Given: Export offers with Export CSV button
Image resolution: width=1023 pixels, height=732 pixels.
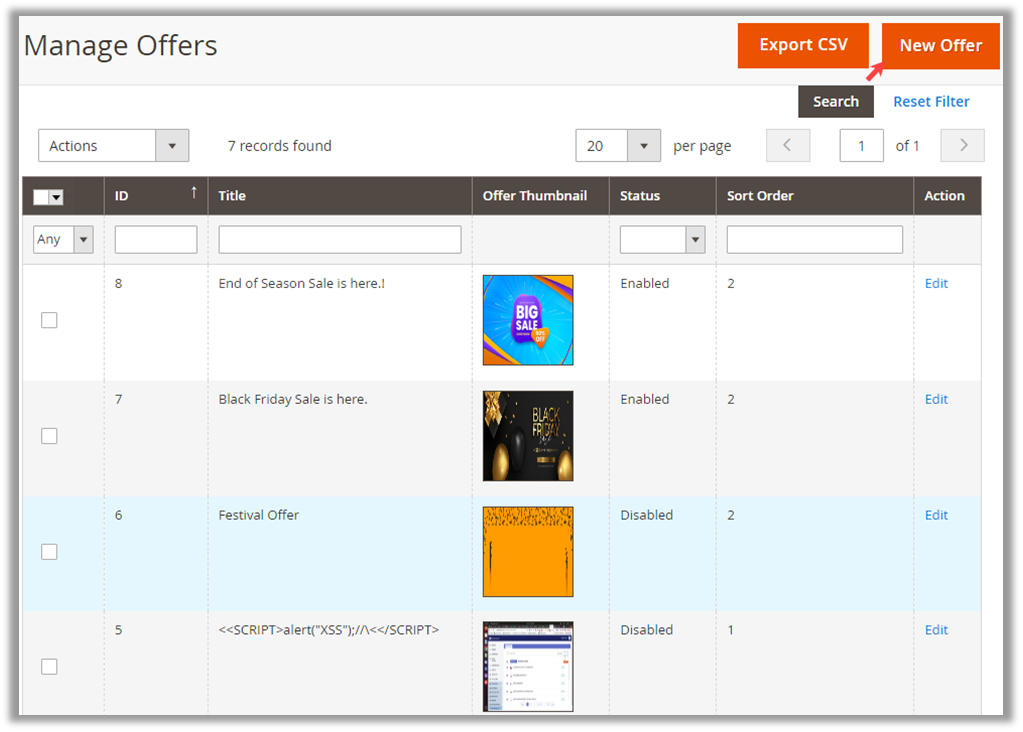Looking at the screenshot, I should (803, 45).
